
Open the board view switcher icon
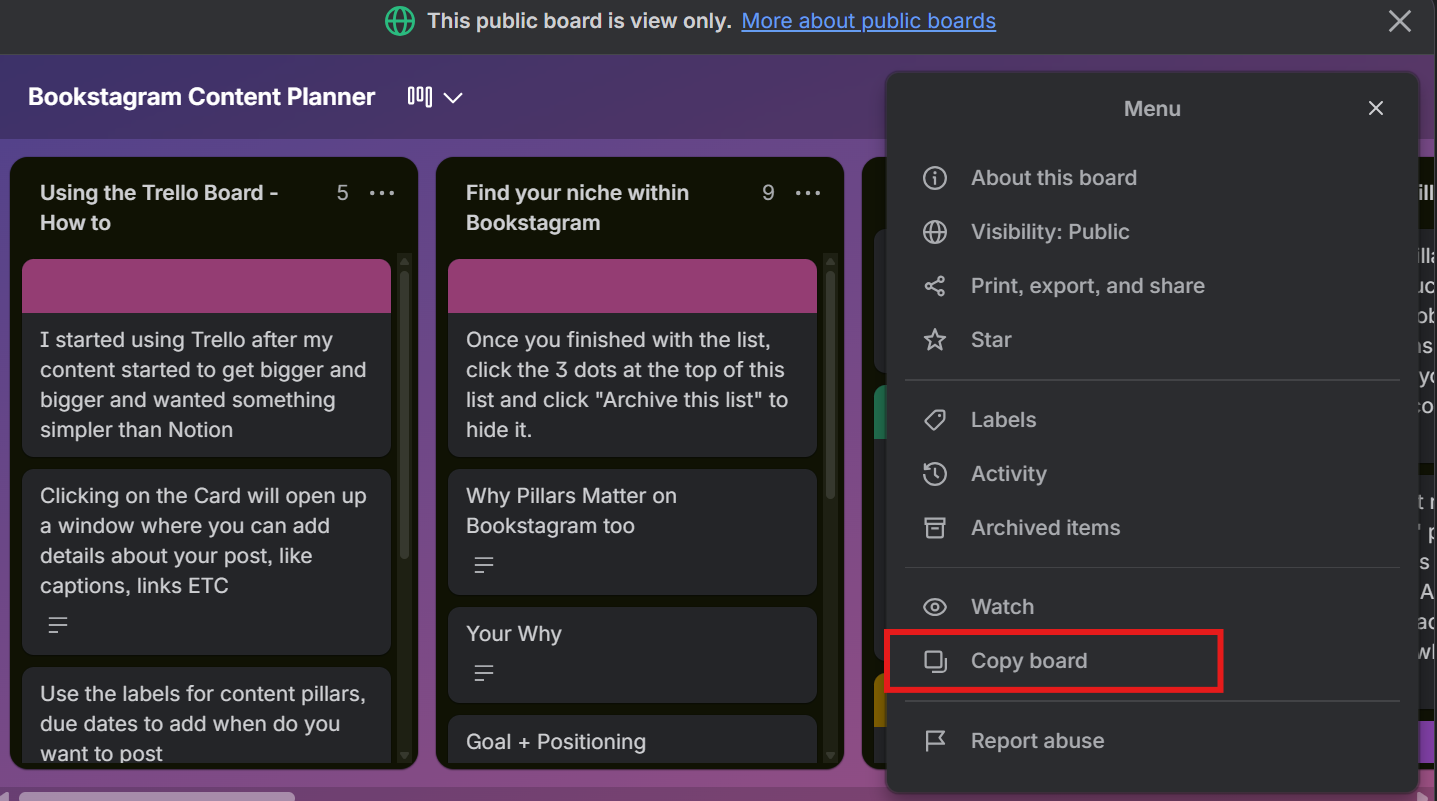pyautogui.click(x=420, y=97)
